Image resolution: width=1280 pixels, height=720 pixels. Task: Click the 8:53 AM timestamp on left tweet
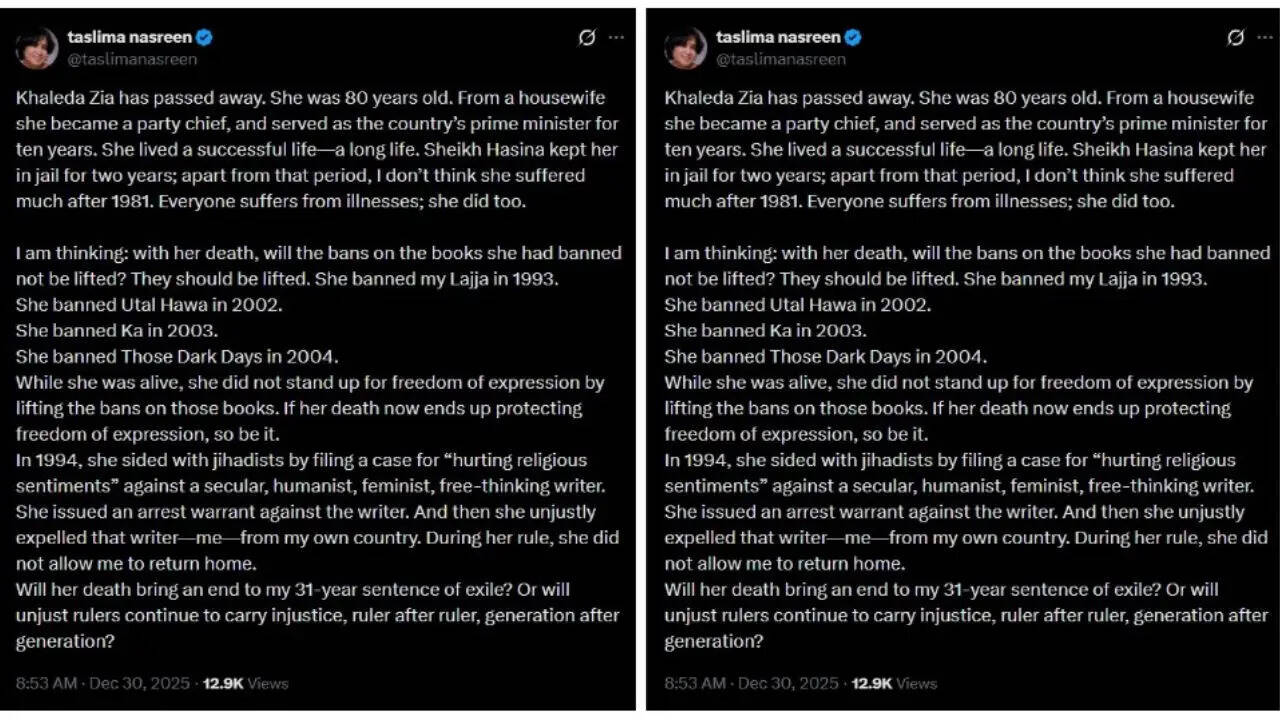46,684
